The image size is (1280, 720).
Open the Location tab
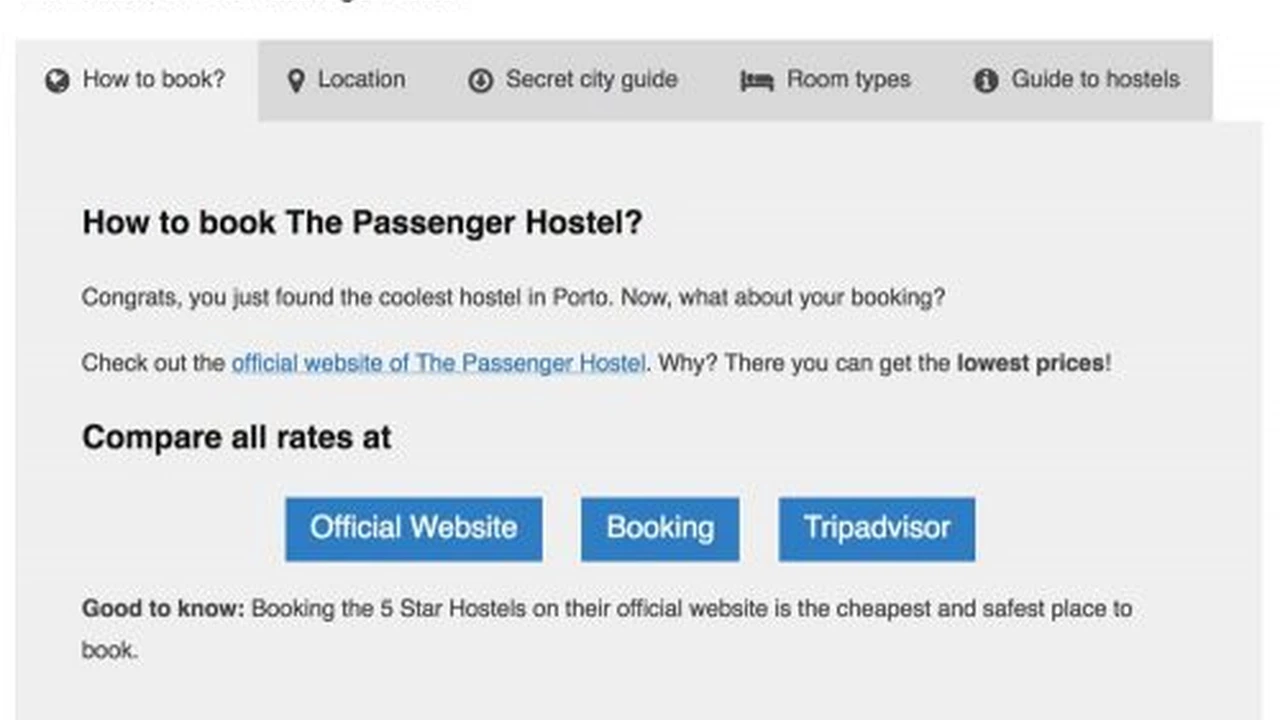click(x=361, y=80)
